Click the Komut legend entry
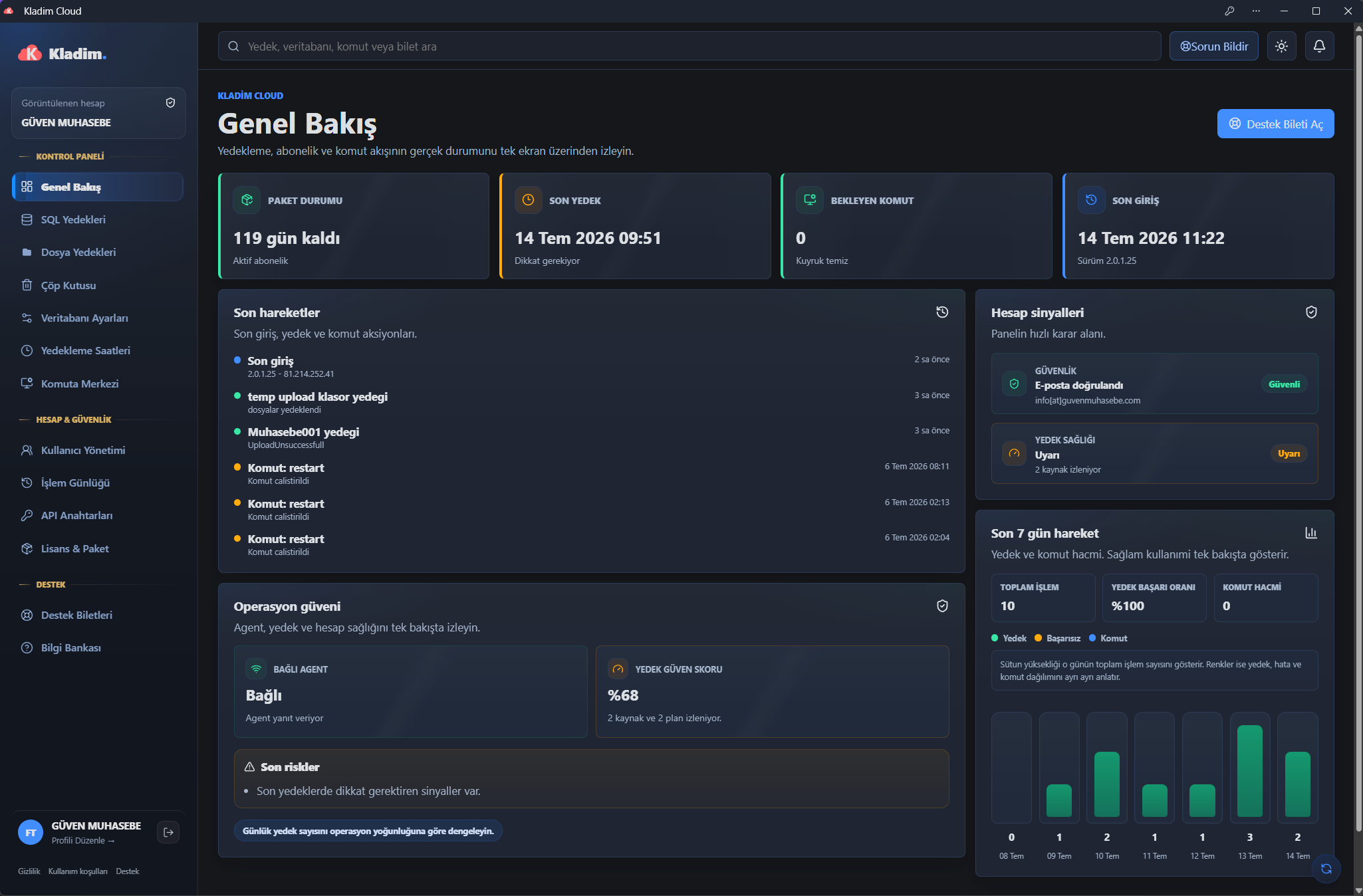Viewport: 1363px width, 896px height. (x=1108, y=638)
